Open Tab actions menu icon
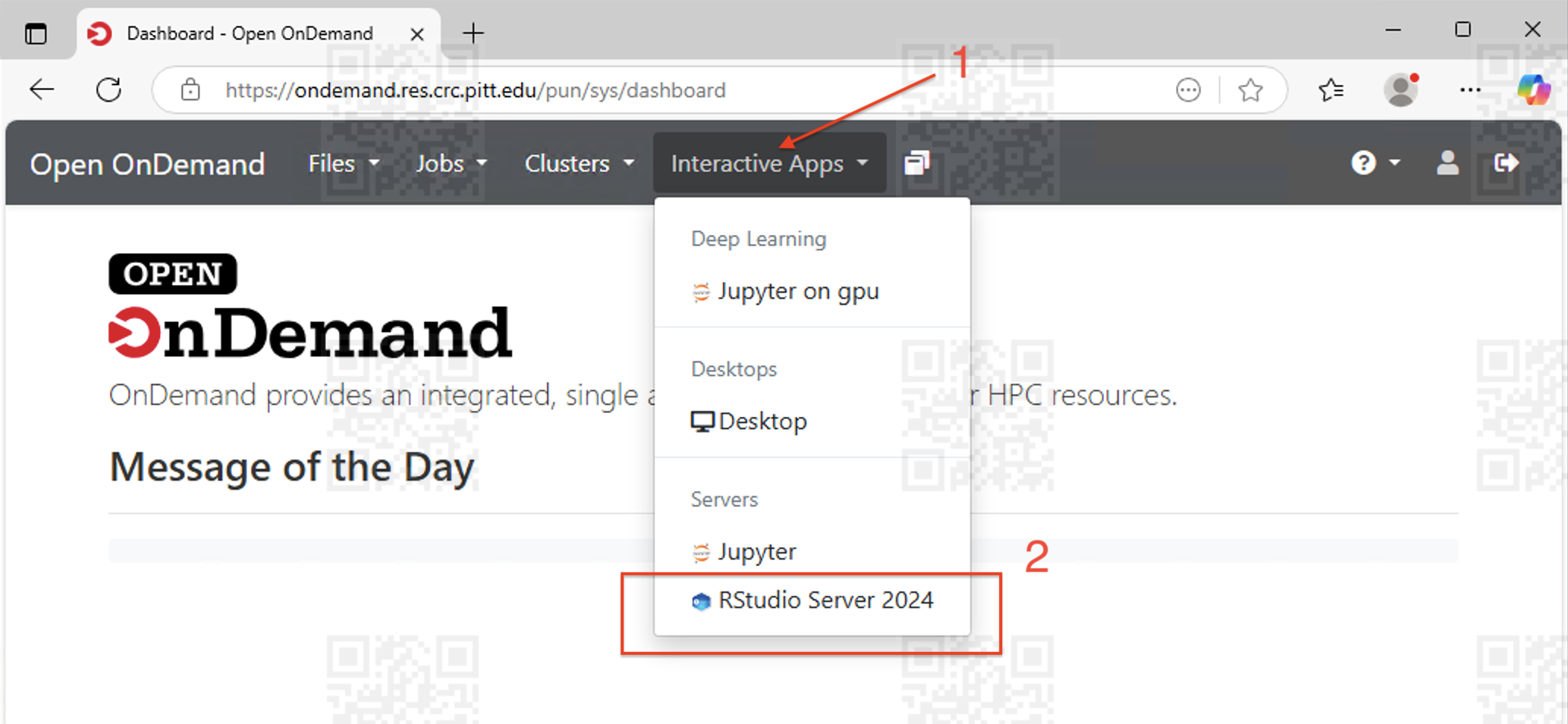Screen dimensions: 1568x724 (36, 33)
